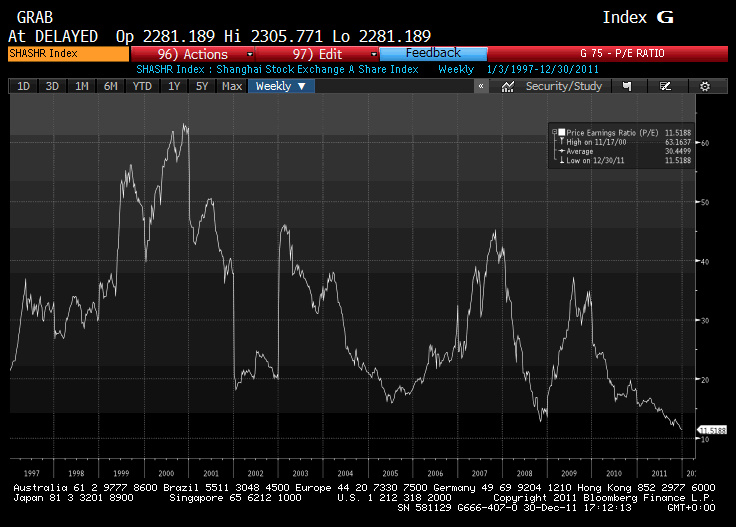The width and height of the screenshot is (736, 527).
Task: Click the 1997 label on the time axis
Action: pyautogui.click(x=31, y=473)
